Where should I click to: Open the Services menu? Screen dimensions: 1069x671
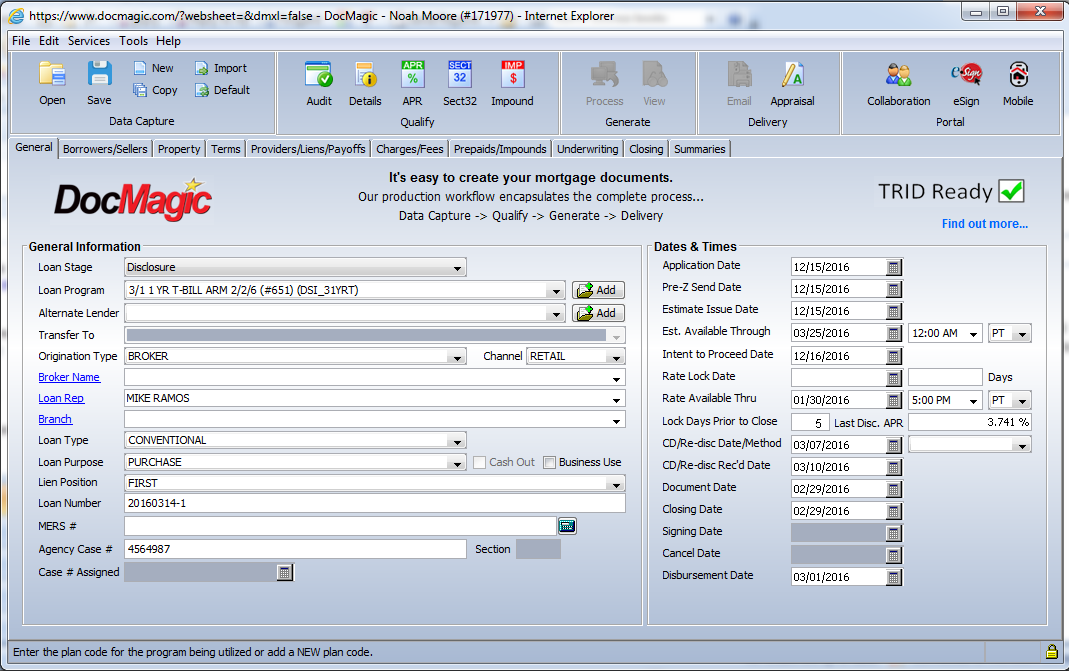point(89,41)
